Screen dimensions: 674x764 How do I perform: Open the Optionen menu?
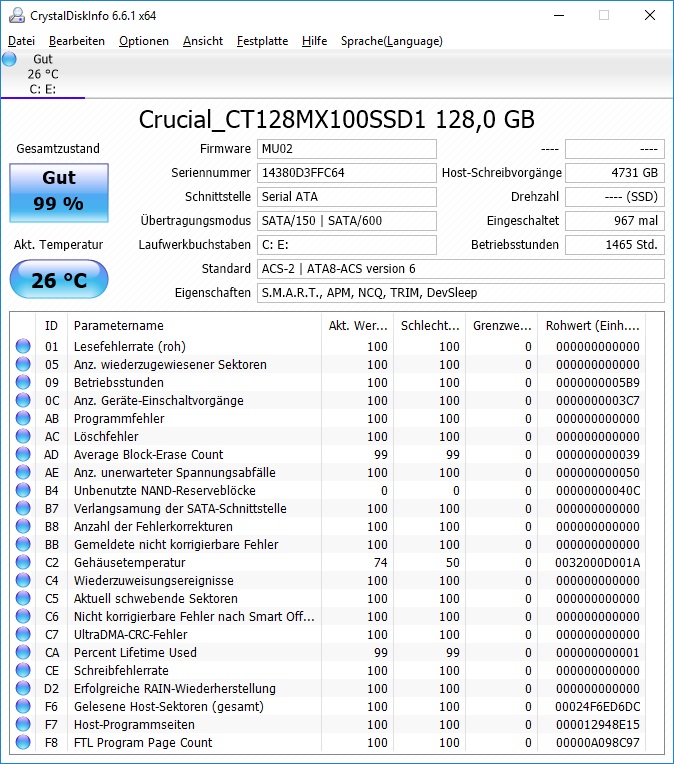click(x=144, y=41)
